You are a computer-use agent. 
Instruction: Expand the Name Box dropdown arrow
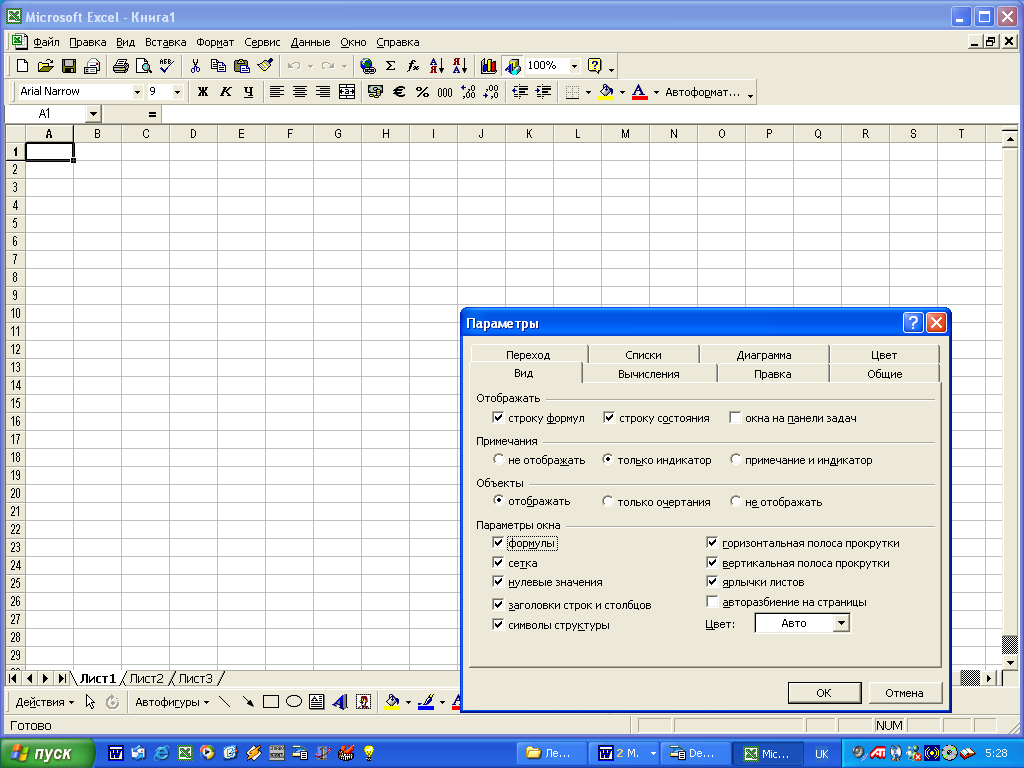(x=93, y=114)
